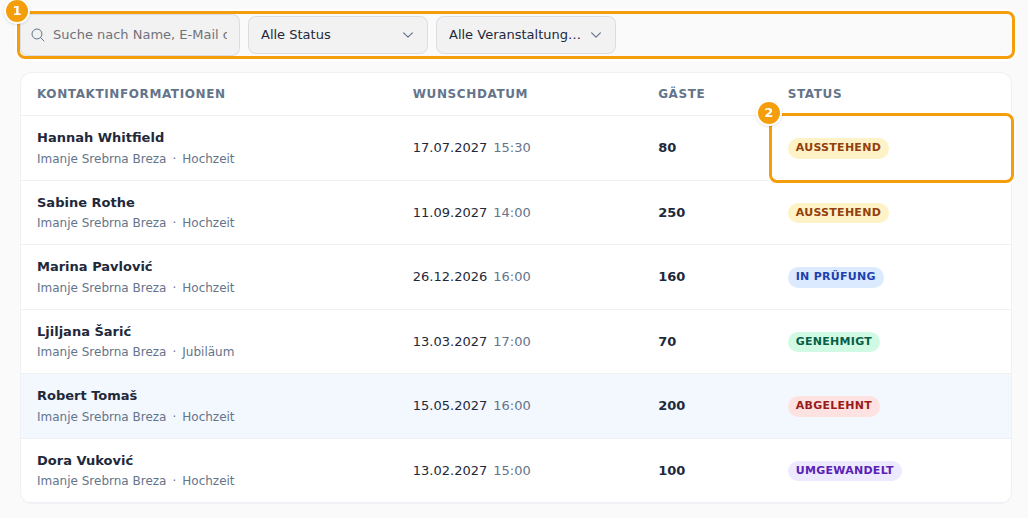
Task: Select the date 17.07.2027 15:30
Action: point(471,148)
